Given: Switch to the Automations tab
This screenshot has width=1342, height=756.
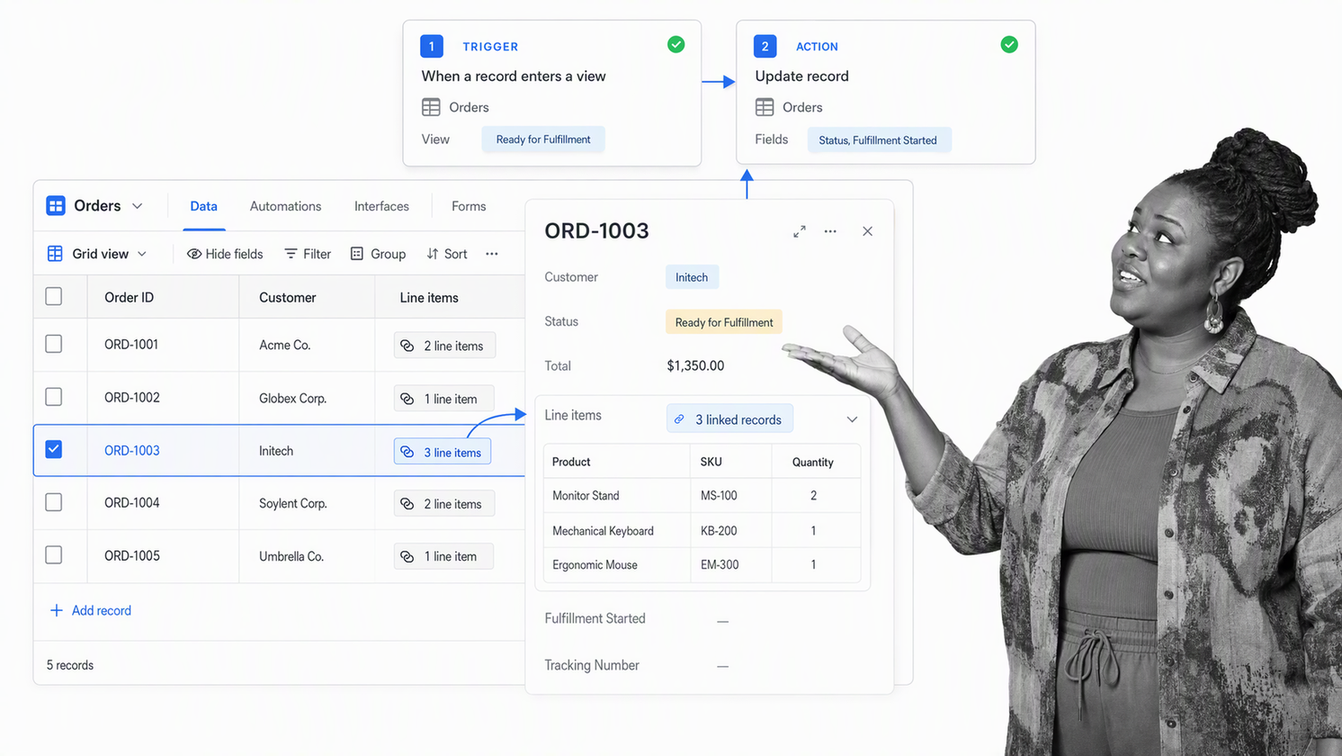Looking at the screenshot, I should tap(286, 206).
